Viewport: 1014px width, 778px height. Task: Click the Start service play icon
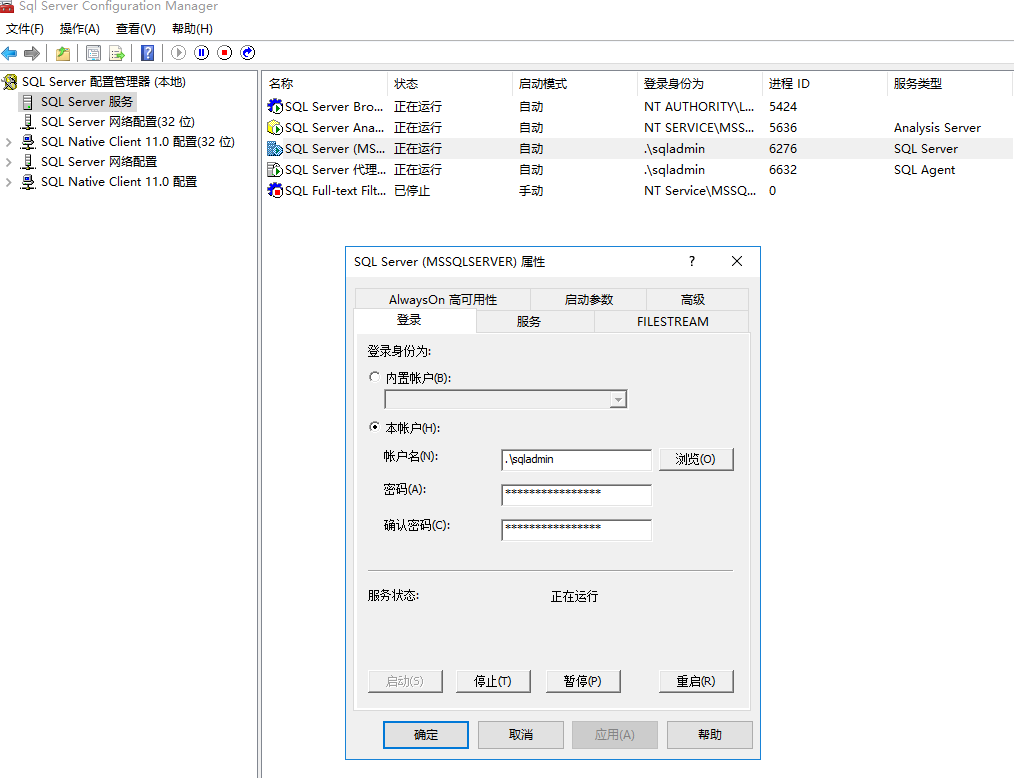coord(178,52)
